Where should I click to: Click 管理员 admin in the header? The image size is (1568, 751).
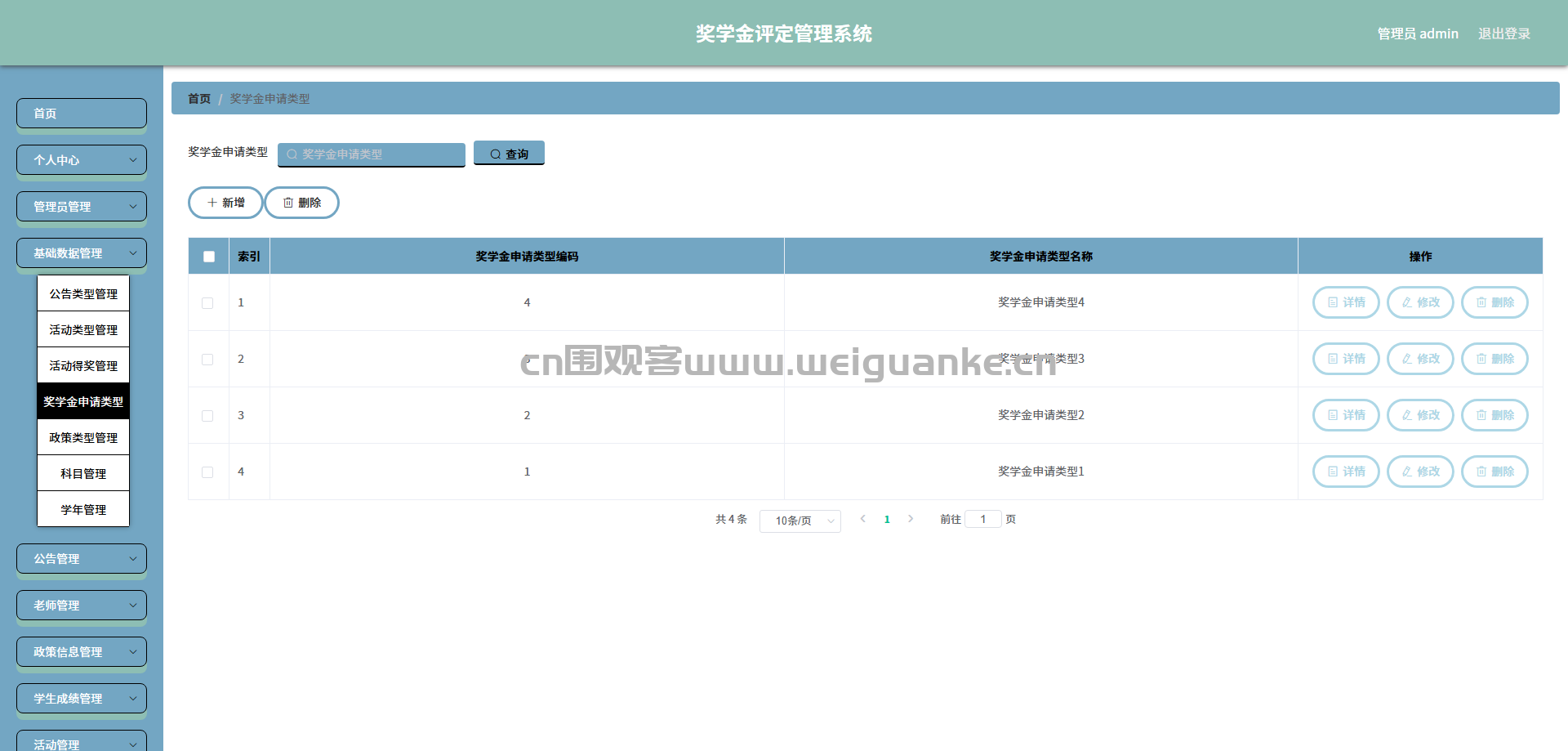coord(1418,34)
